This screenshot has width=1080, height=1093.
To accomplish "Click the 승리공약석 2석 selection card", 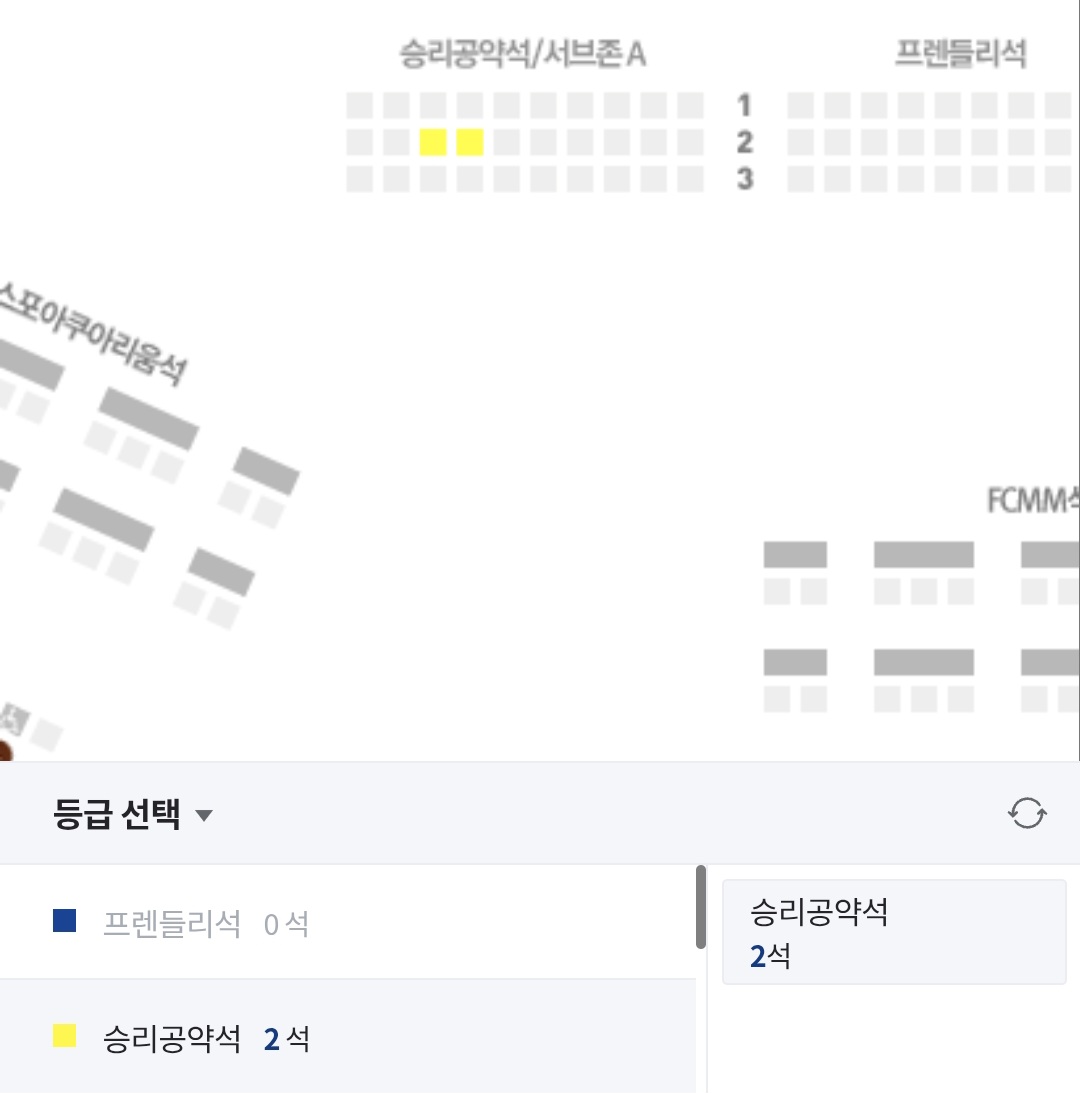I will tap(893, 932).
